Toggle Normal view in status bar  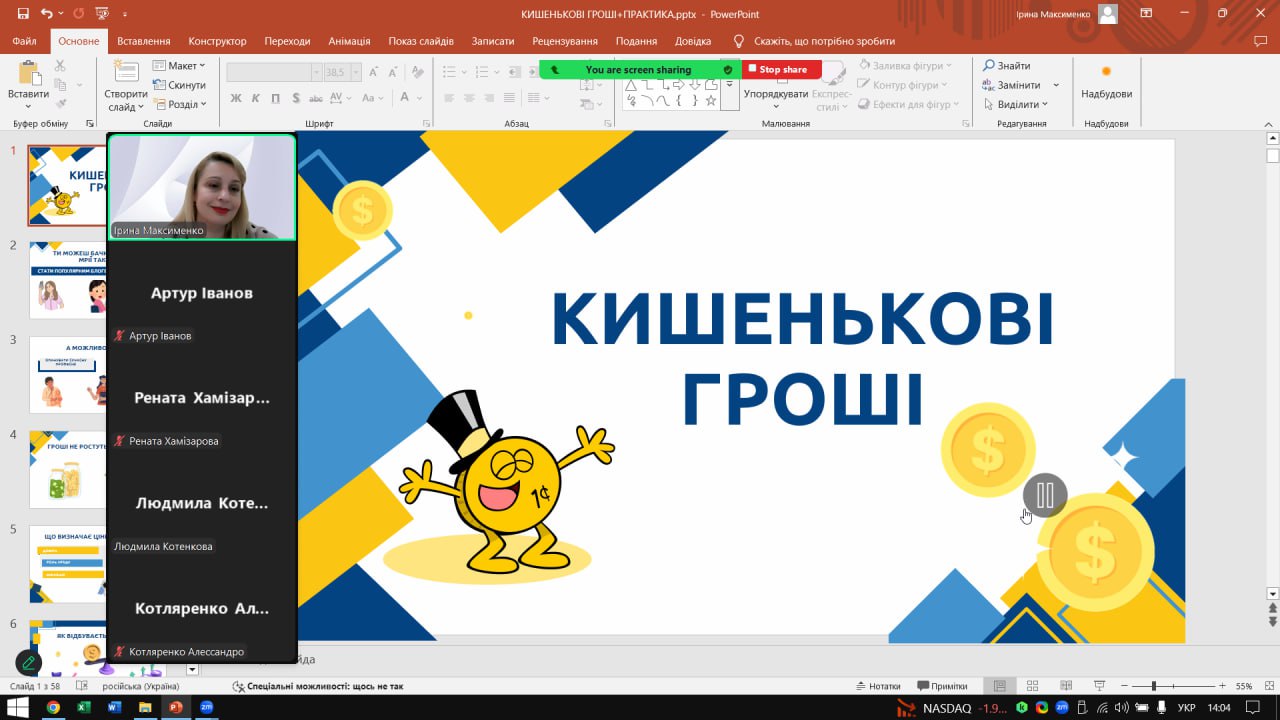click(x=999, y=686)
